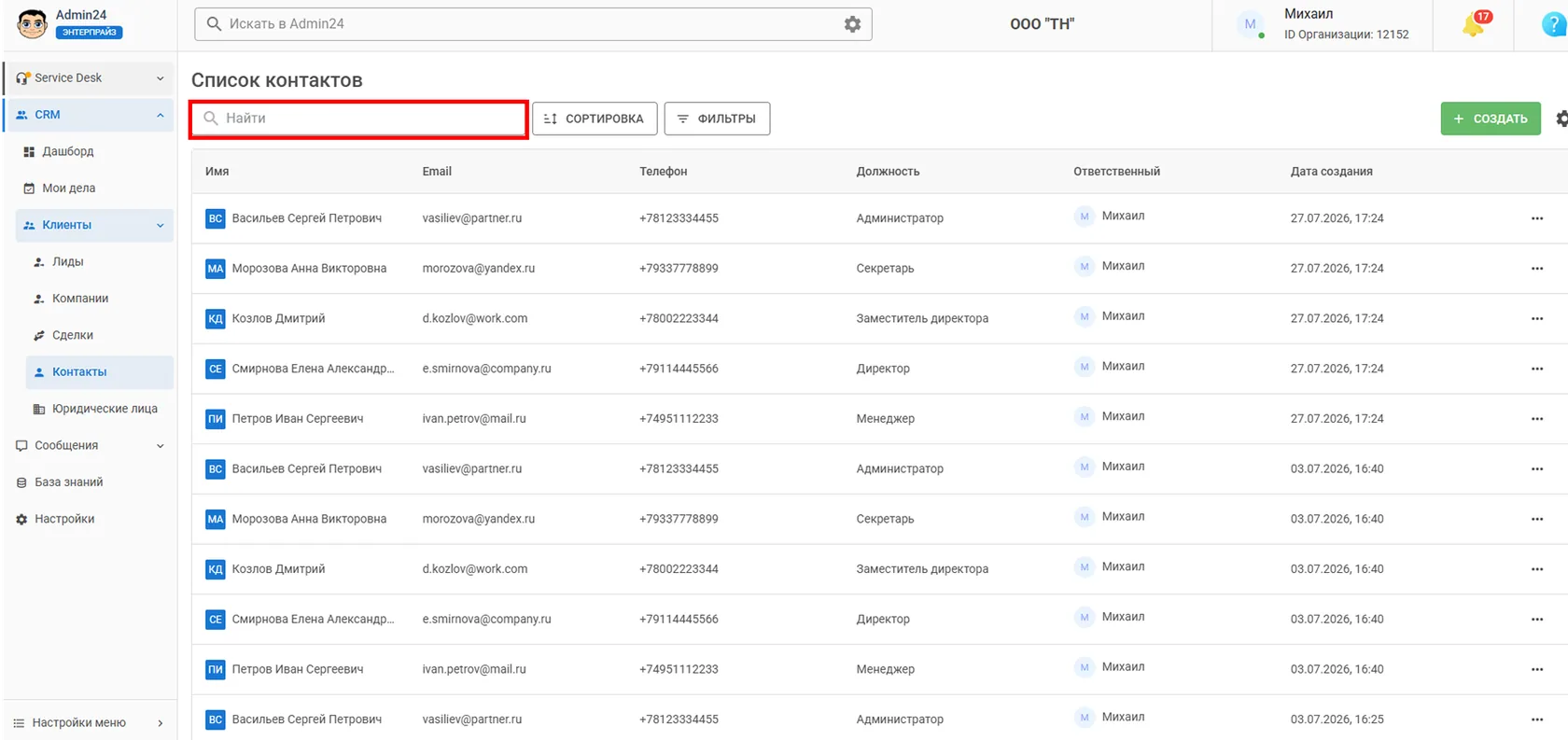Click МА avatar of first Морозова row
The height and width of the screenshot is (740, 1568).
pyautogui.click(x=216, y=269)
